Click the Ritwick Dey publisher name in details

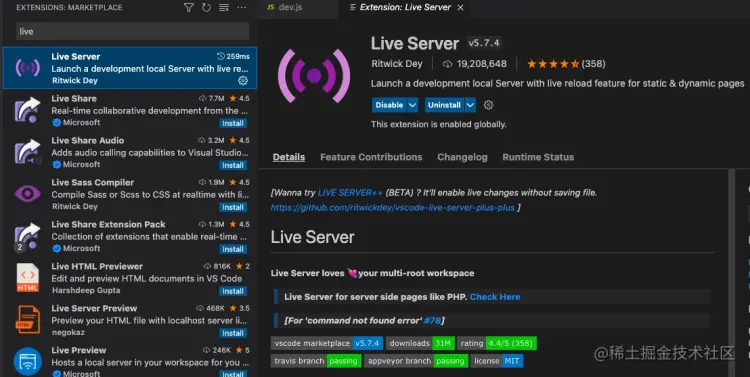point(397,64)
